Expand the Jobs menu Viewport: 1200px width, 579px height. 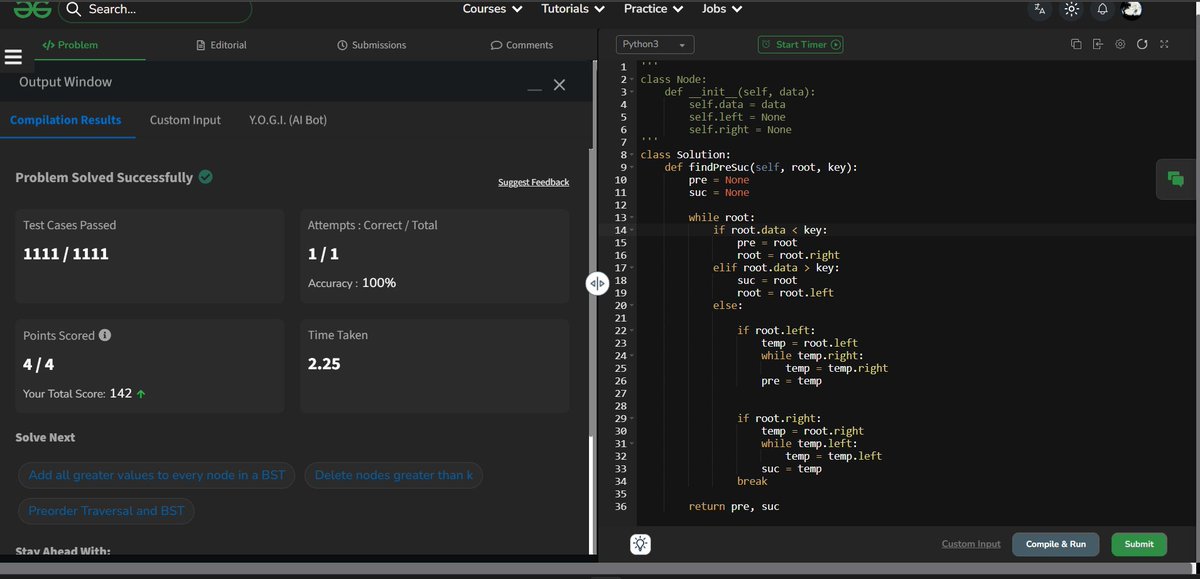tap(722, 9)
